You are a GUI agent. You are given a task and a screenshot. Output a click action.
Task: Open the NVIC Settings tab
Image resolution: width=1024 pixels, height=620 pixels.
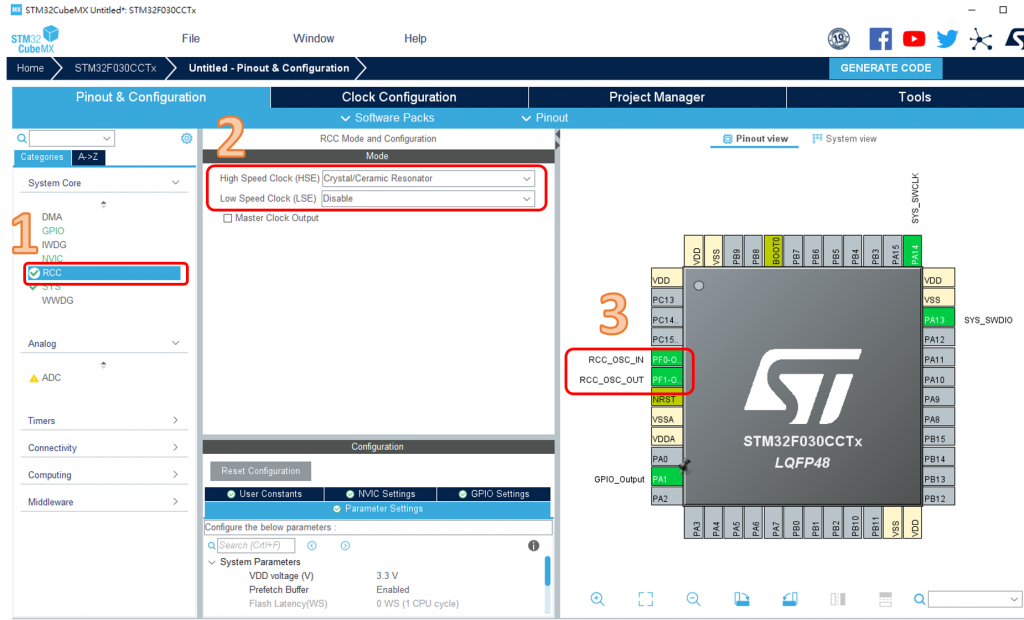click(x=380, y=494)
